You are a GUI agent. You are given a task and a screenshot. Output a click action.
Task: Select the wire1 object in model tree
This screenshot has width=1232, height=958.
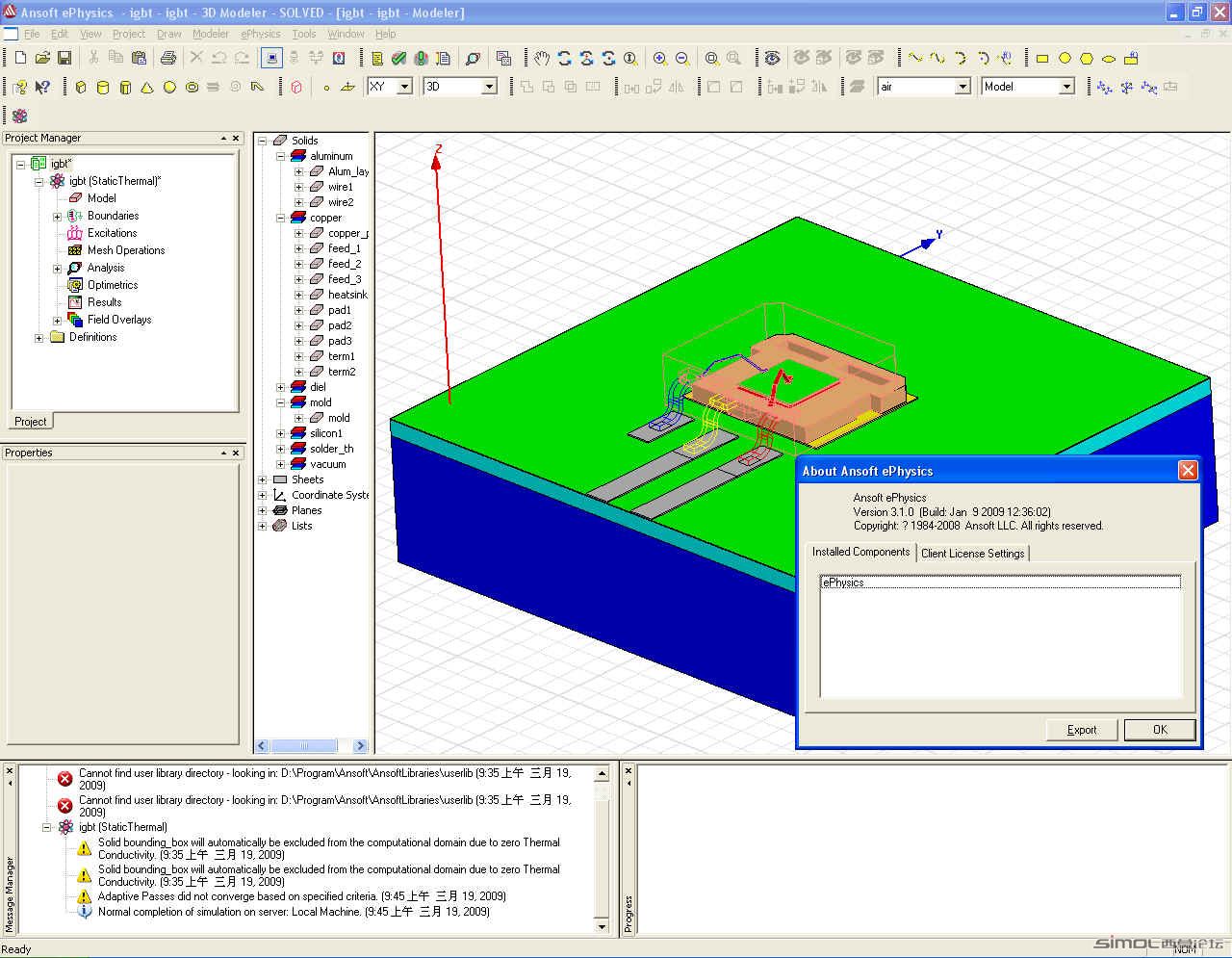tap(341, 187)
